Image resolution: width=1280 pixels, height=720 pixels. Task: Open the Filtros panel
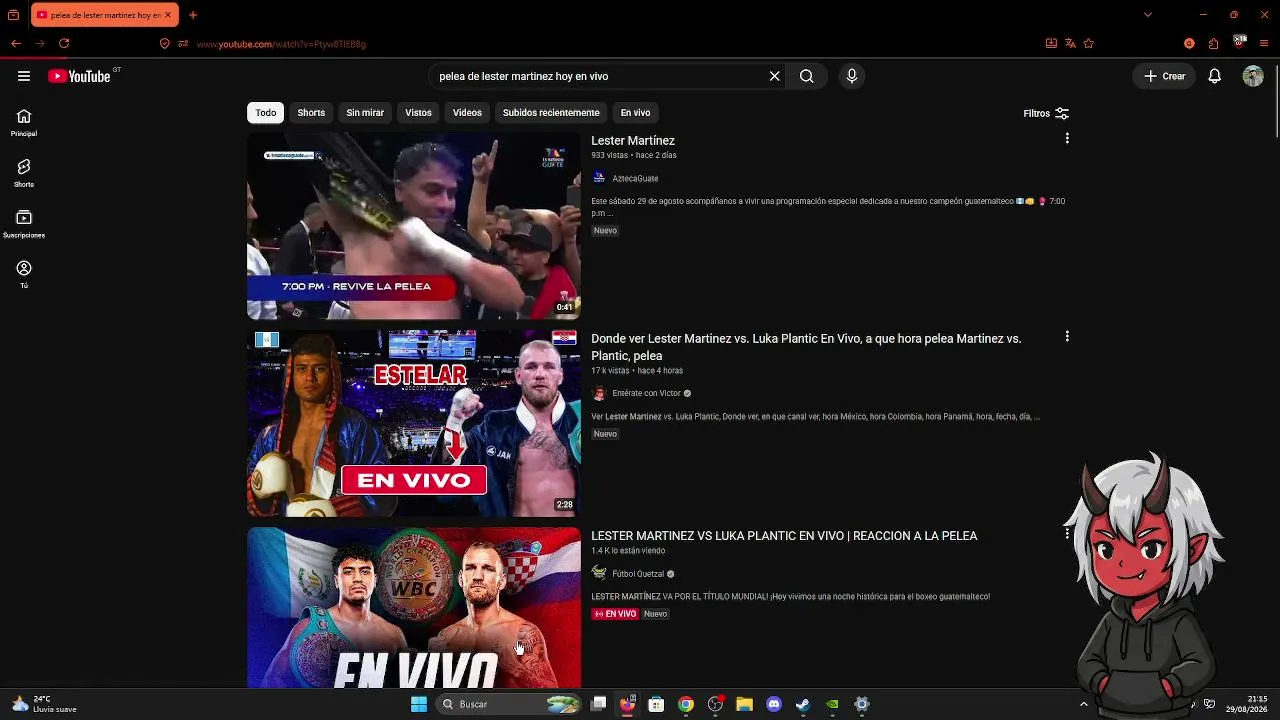[x=1046, y=114]
